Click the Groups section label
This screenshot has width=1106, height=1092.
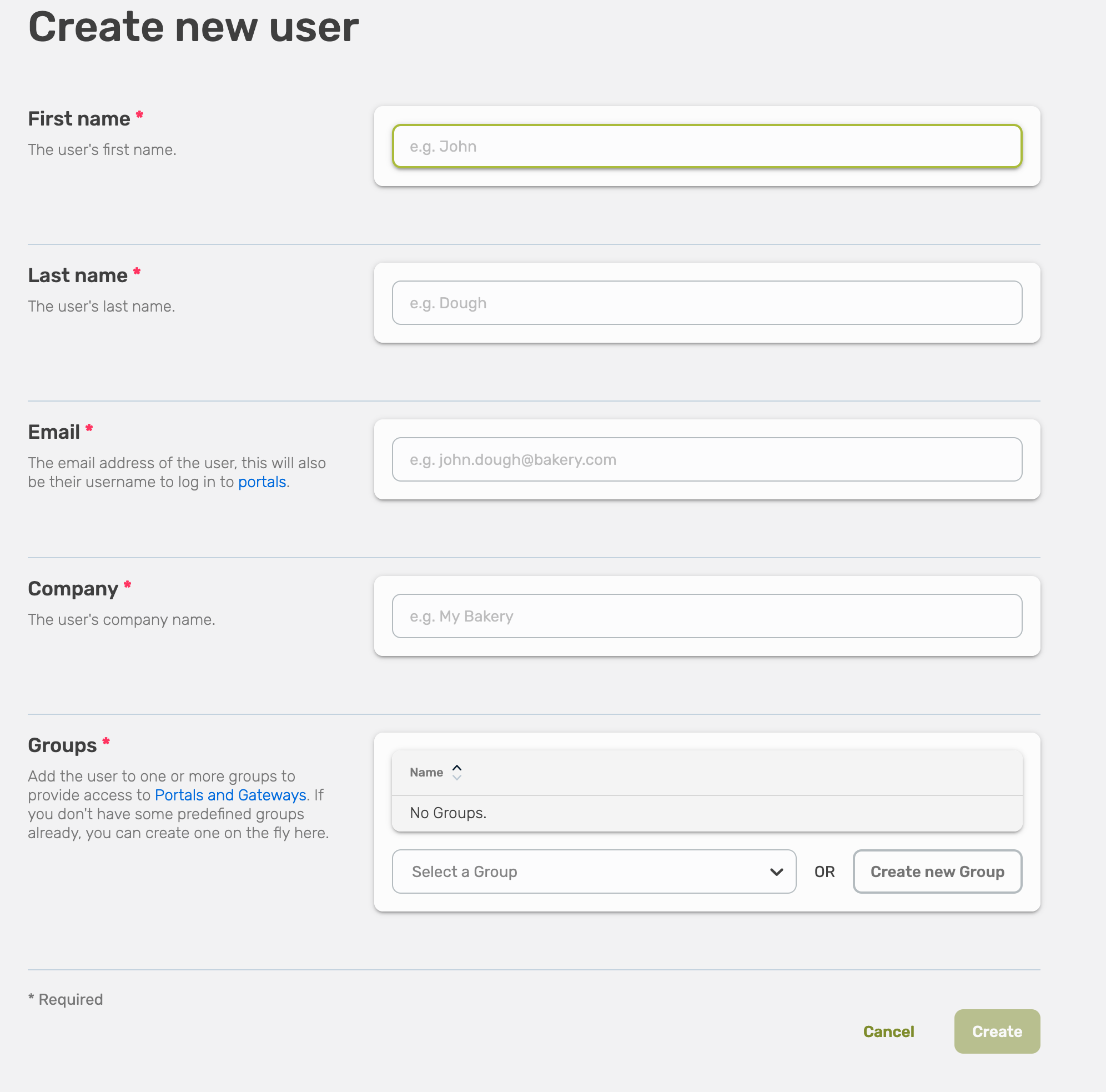point(62,744)
